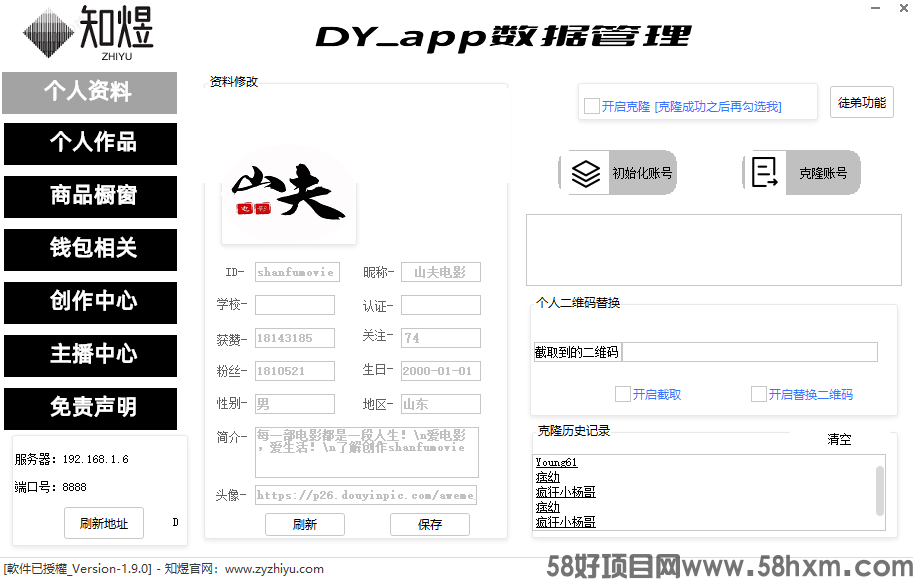The width and height of the screenshot is (913, 579).
Task: Click the 山夫 avatar image
Action: (x=289, y=195)
